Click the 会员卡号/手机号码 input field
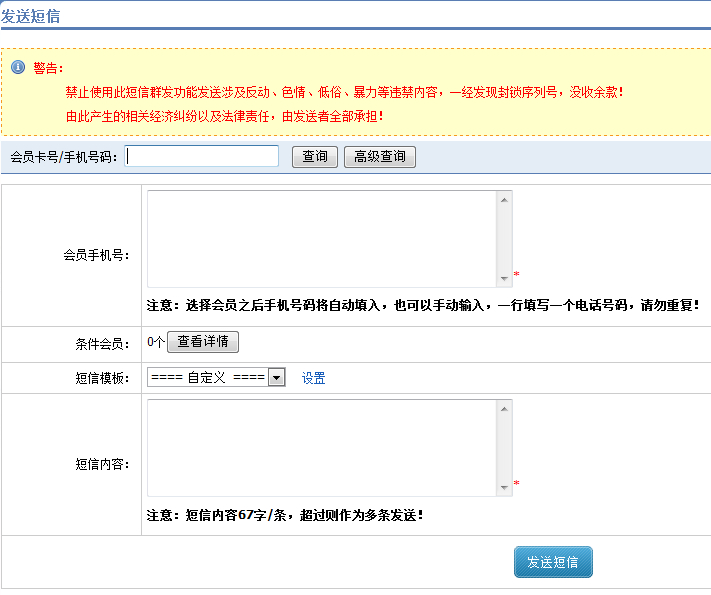711x595 pixels. coord(202,156)
